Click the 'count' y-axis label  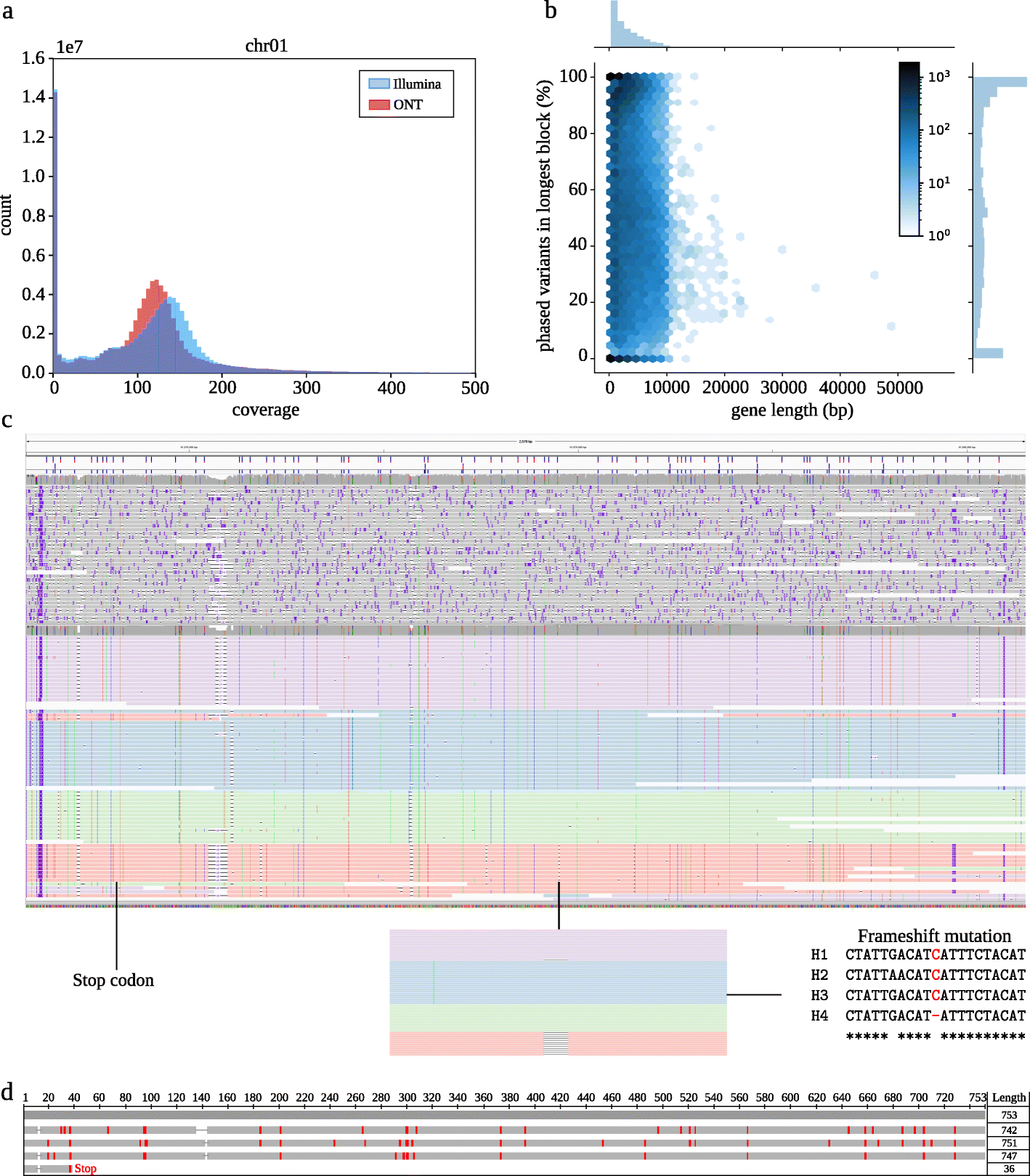pos(7,215)
